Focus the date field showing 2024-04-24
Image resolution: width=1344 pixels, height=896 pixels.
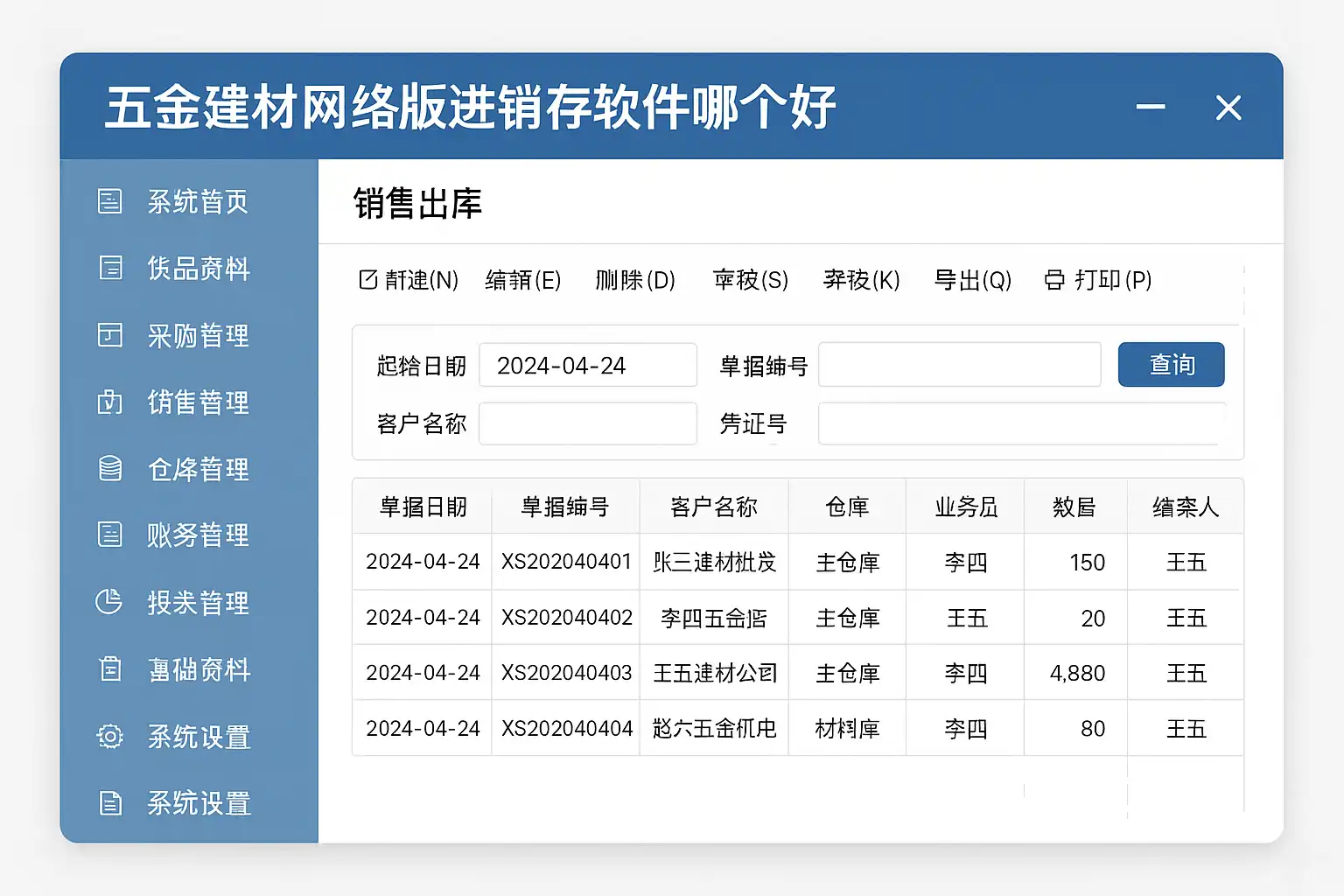[587, 365]
